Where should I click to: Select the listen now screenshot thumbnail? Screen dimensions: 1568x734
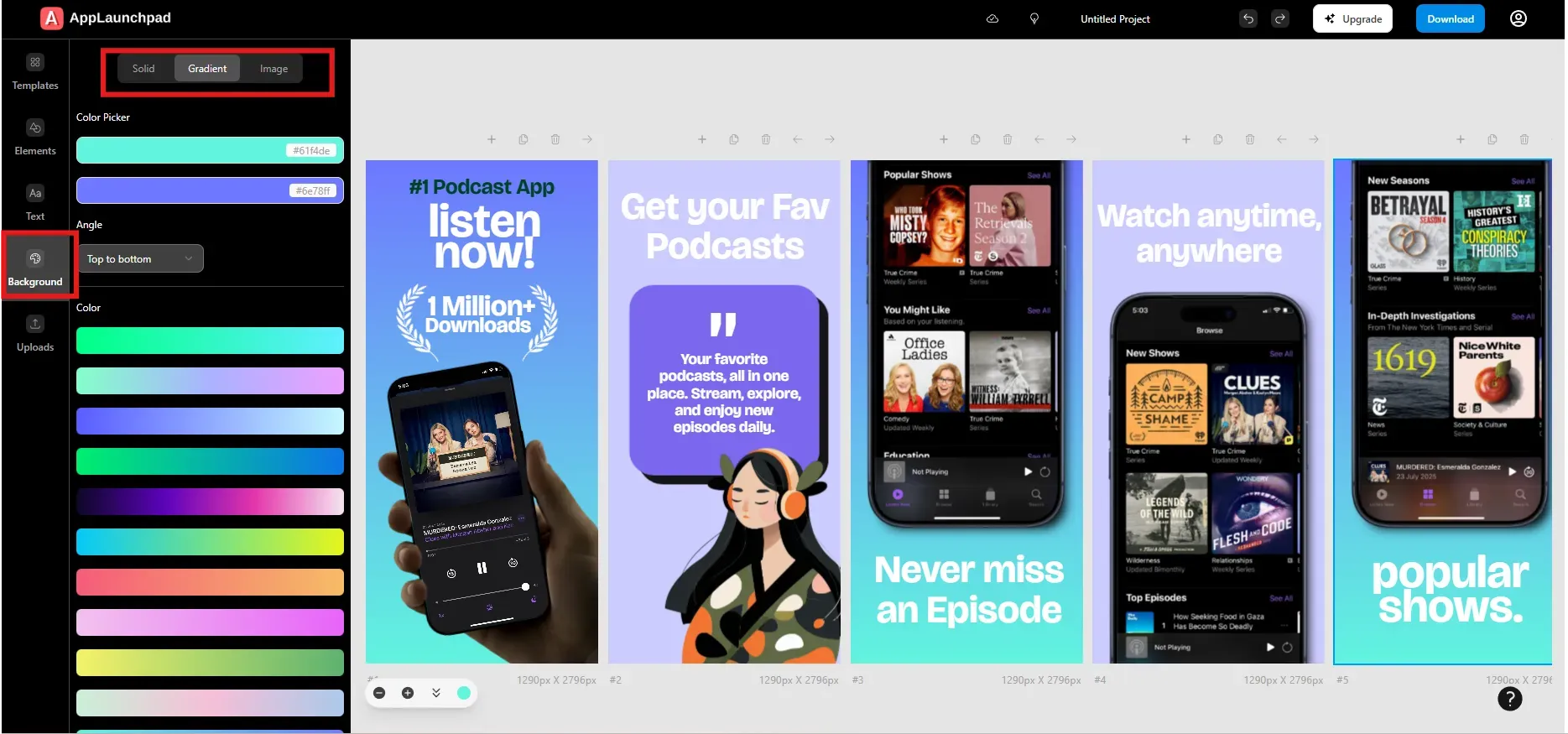482,412
